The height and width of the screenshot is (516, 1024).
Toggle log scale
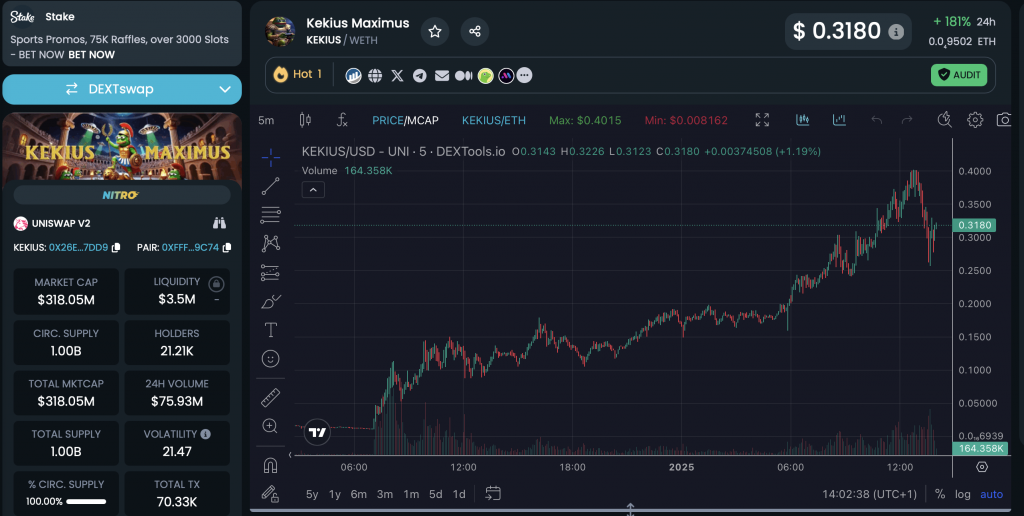coord(963,494)
